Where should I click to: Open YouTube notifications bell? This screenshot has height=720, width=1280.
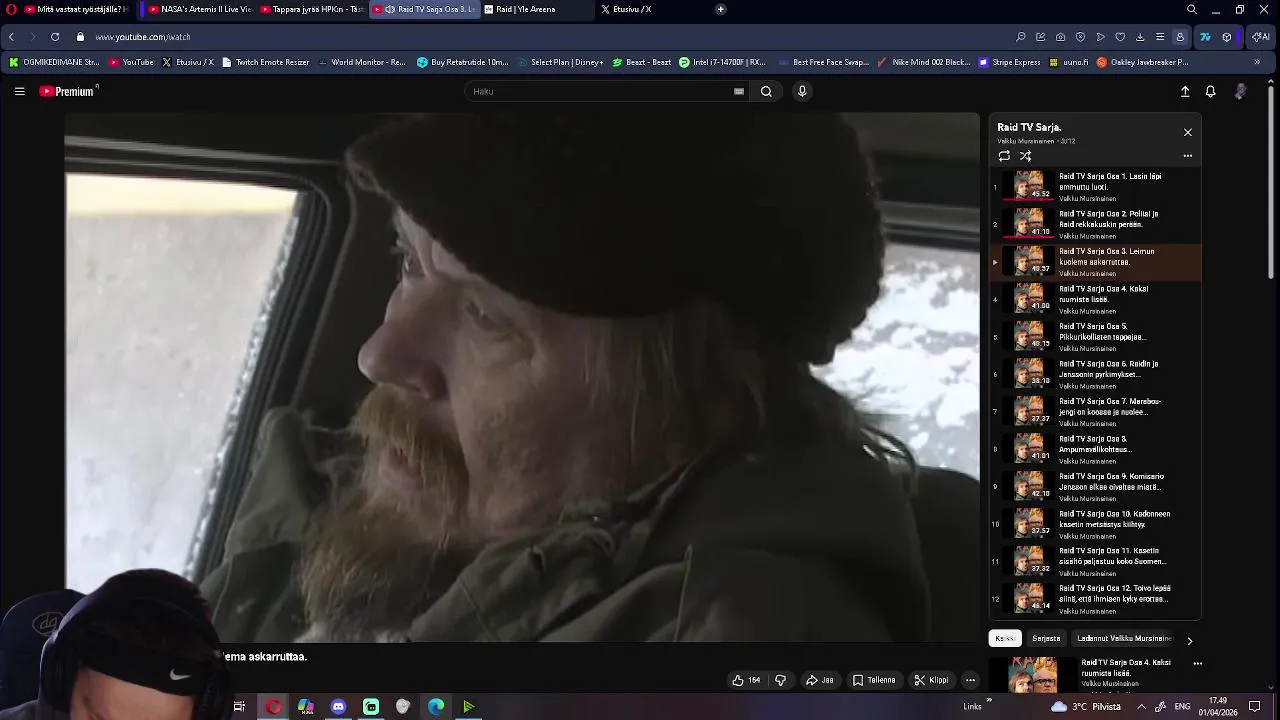(1210, 91)
